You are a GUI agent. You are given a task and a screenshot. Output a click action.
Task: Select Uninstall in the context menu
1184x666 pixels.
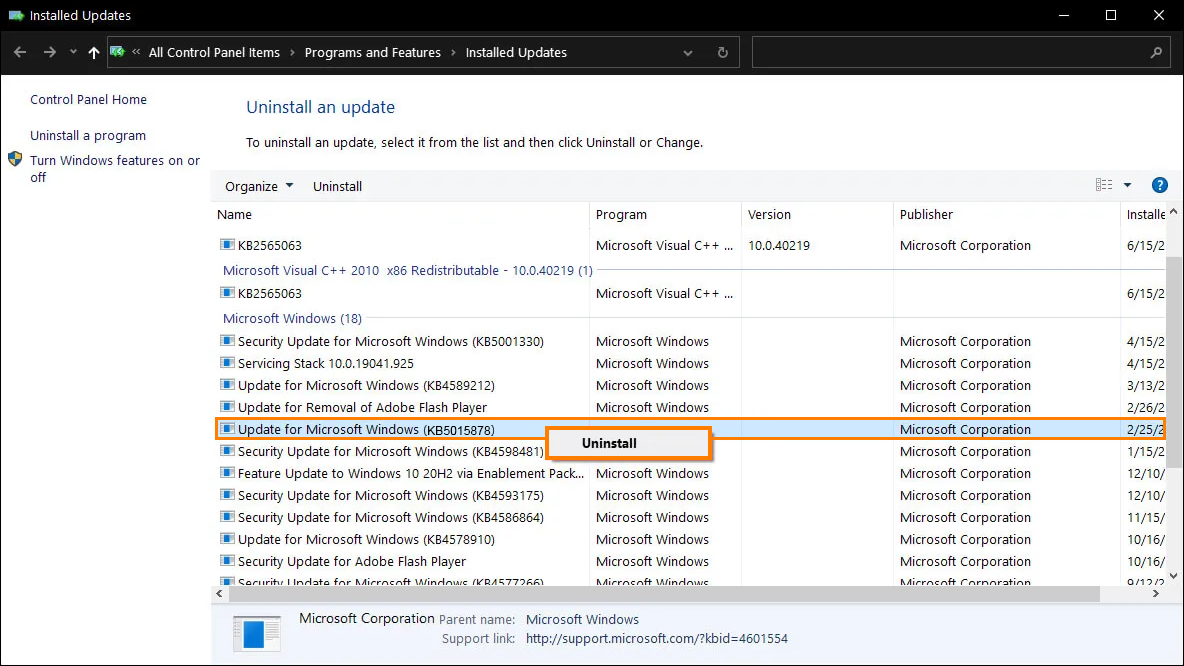tap(628, 443)
